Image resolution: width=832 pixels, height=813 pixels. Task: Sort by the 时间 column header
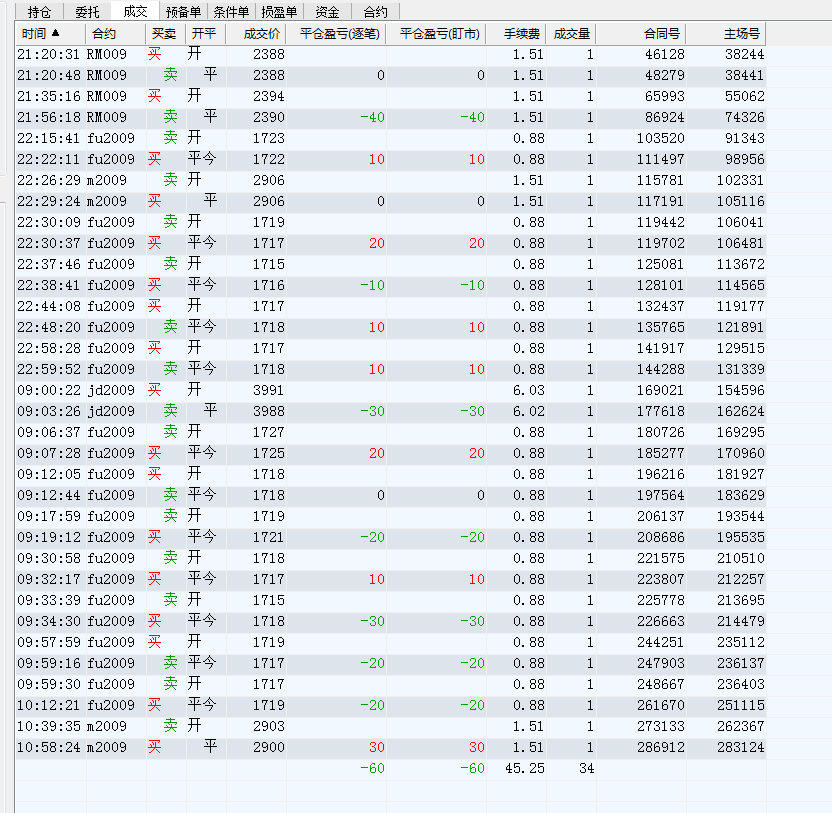click(50, 34)
